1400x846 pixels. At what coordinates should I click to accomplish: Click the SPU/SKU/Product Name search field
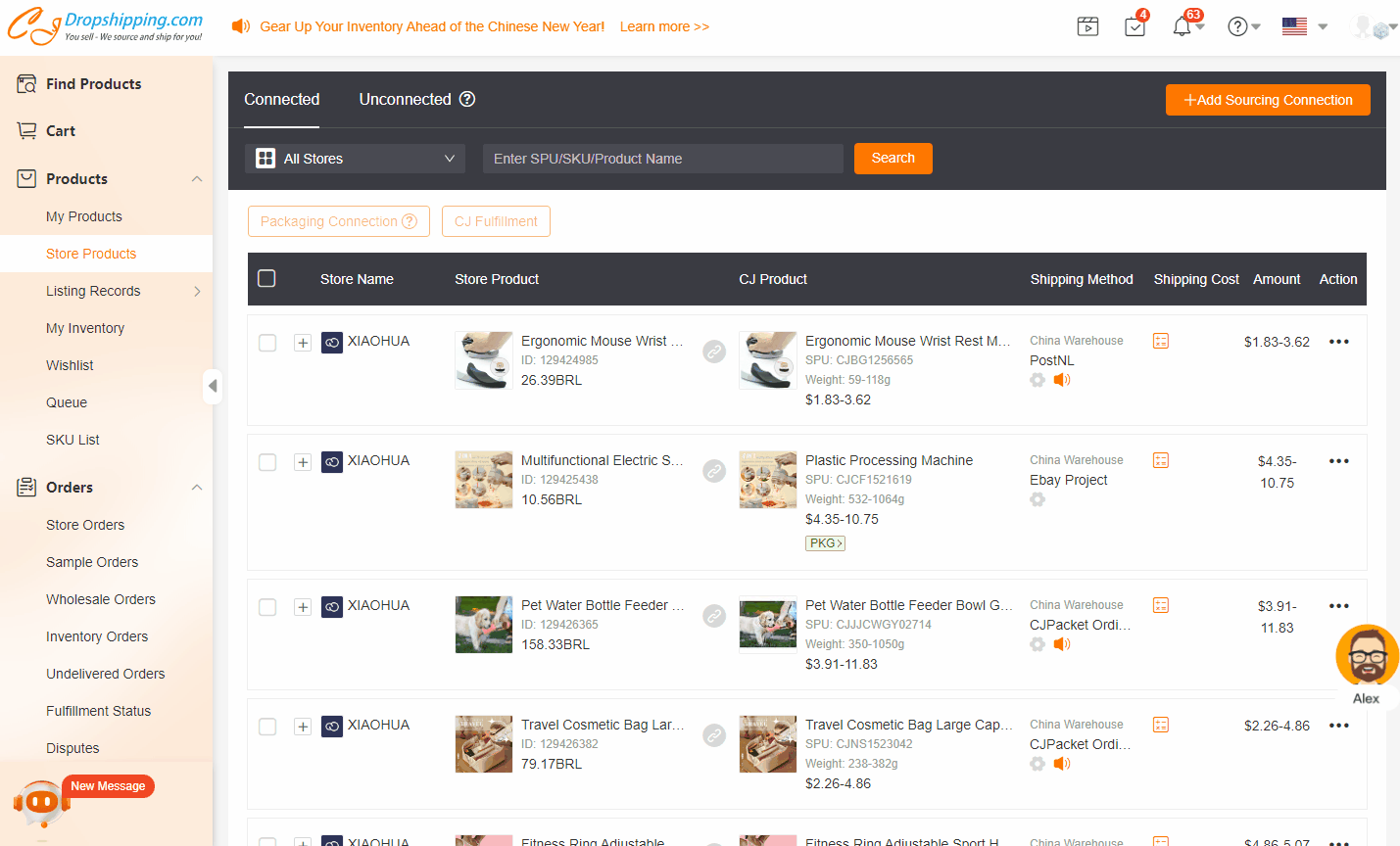click(x=662, y=159)
